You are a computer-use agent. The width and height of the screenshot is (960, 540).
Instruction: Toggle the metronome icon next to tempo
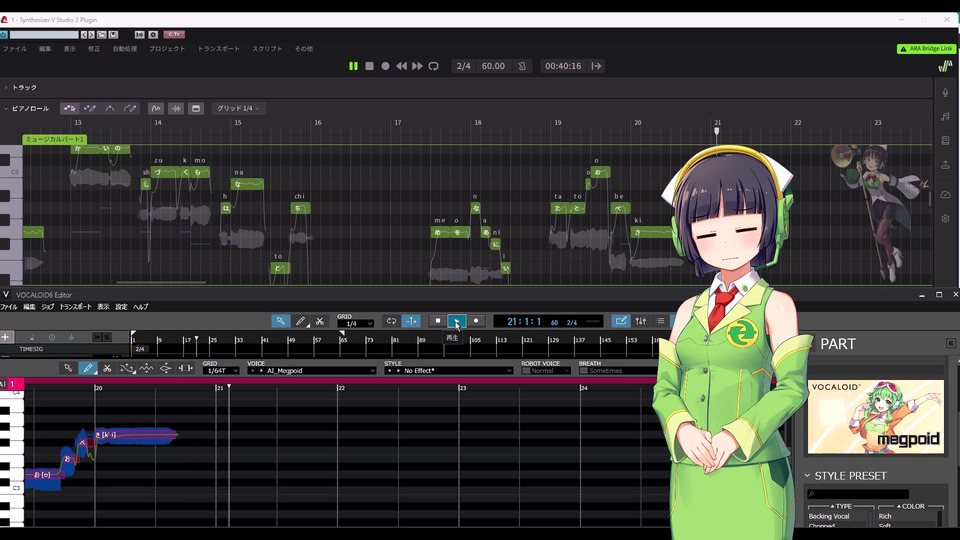tap(522, 66)
